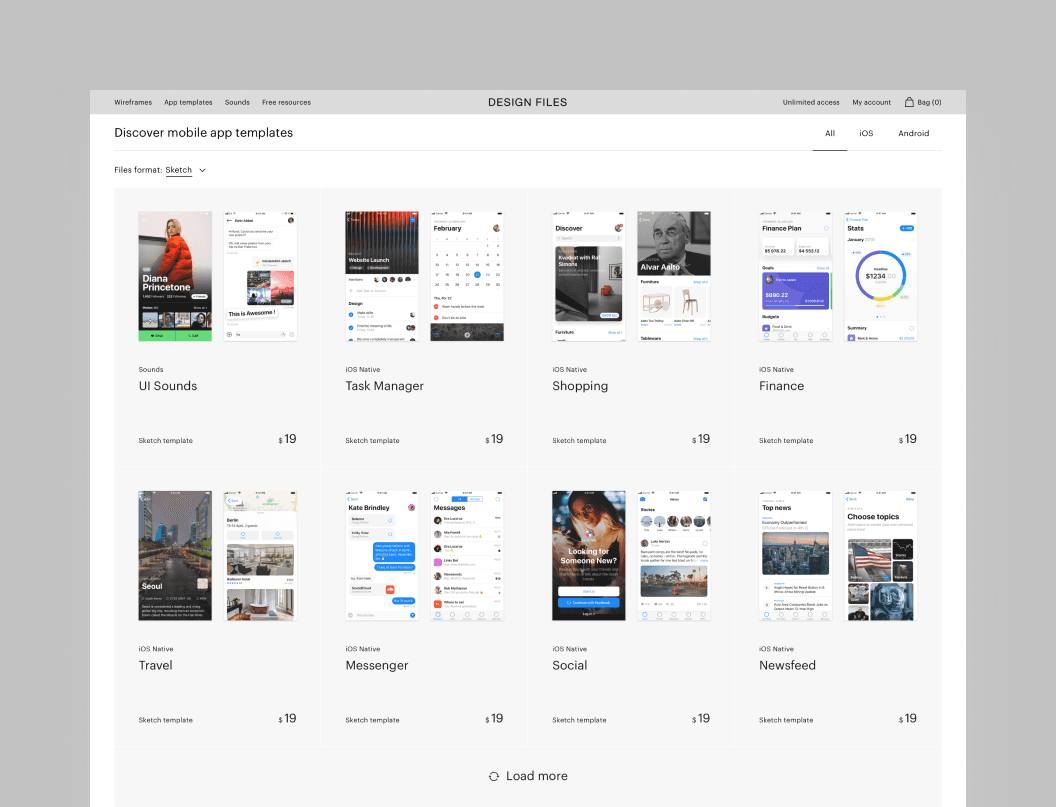This screenshot has height=807, width=1056.
Task: Click the Website Launch task preview
Action: pyautogui.click(x=382, y=276)
